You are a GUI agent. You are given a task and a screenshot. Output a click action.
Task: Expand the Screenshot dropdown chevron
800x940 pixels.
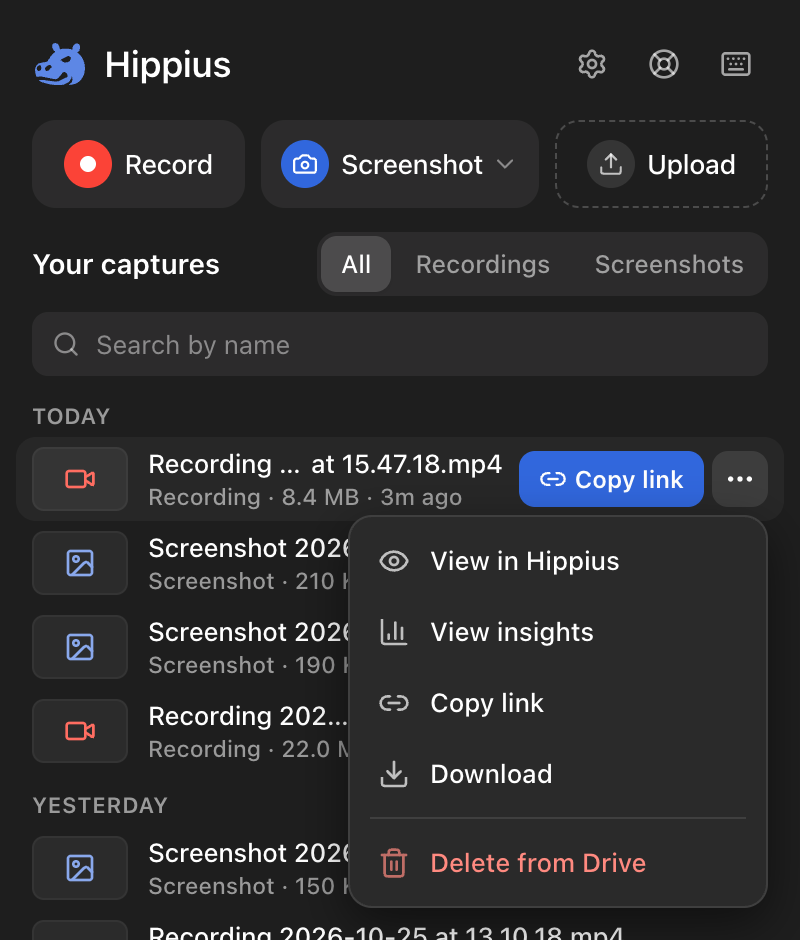[505, 164]
